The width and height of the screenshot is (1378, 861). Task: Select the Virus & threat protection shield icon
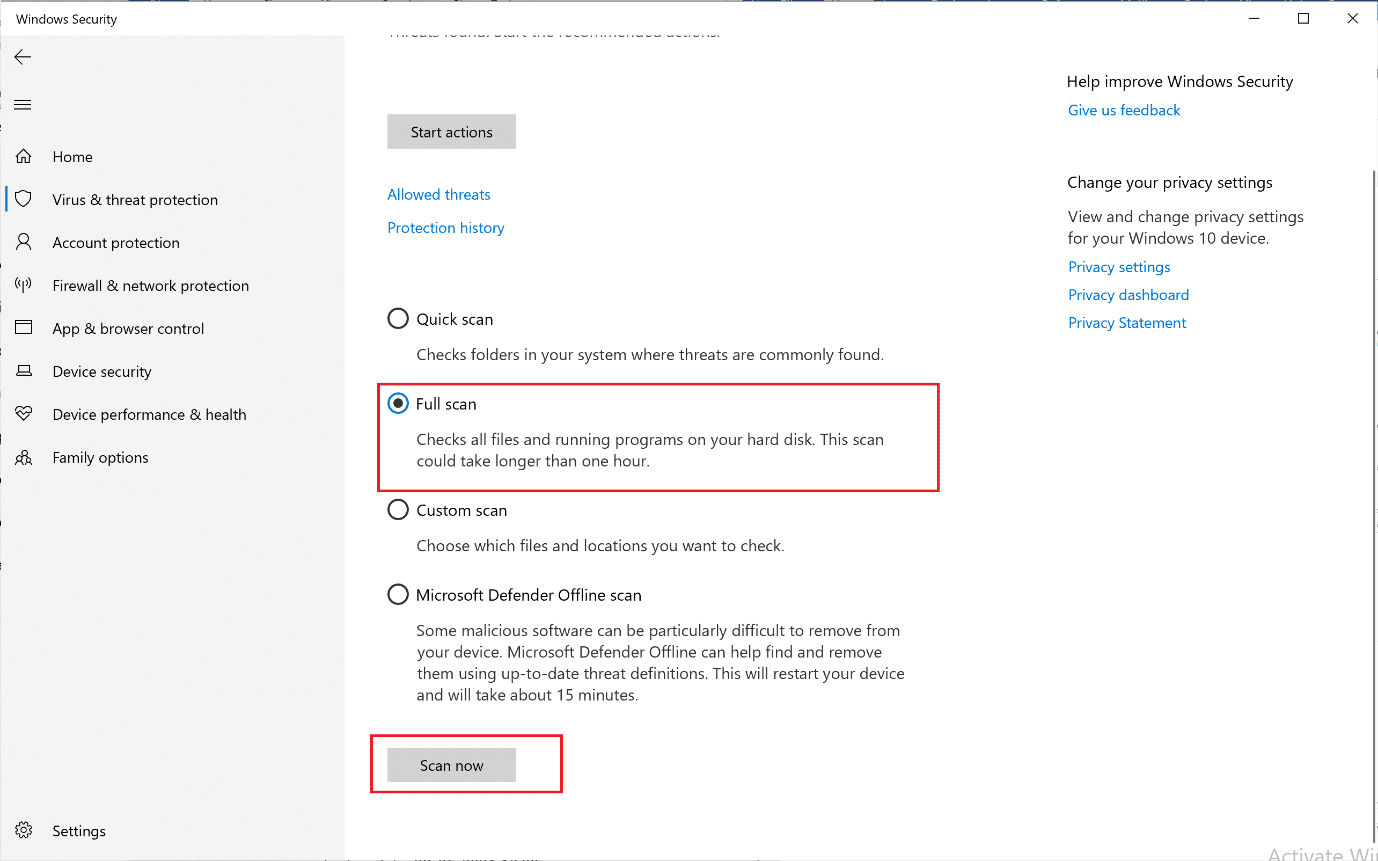coord(23,199)
